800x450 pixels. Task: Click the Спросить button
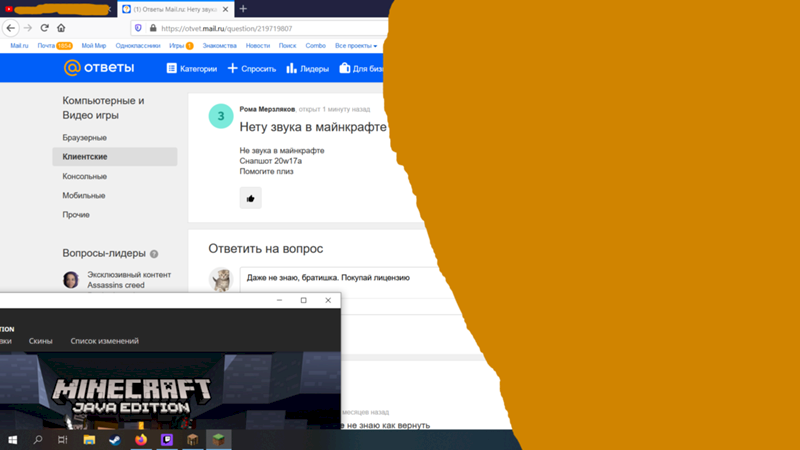click(x=252, y=69)
